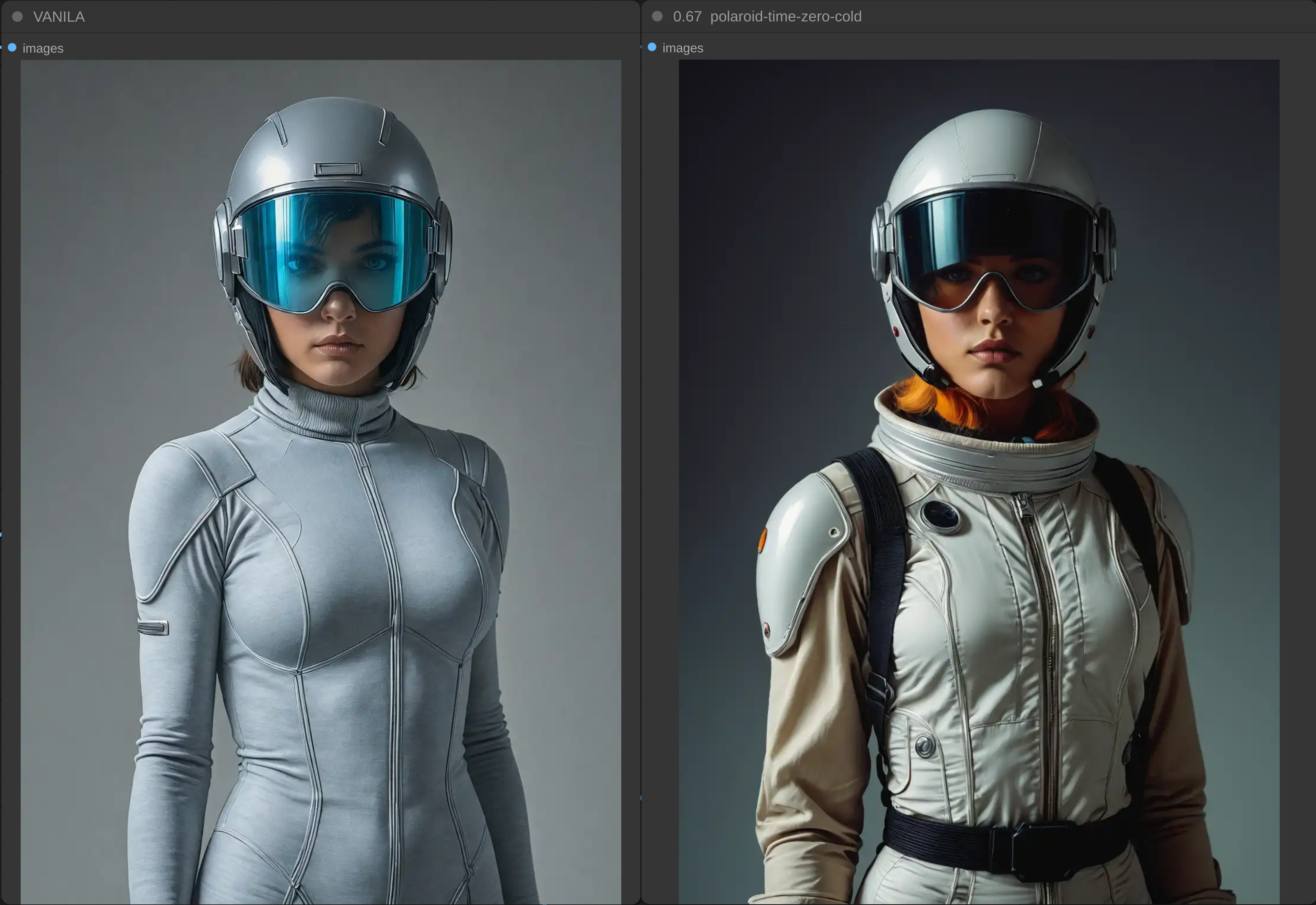Screen dimensions: 1316x905
Task: Click blue images input port on polaroid node
Action: pos(652,47)
